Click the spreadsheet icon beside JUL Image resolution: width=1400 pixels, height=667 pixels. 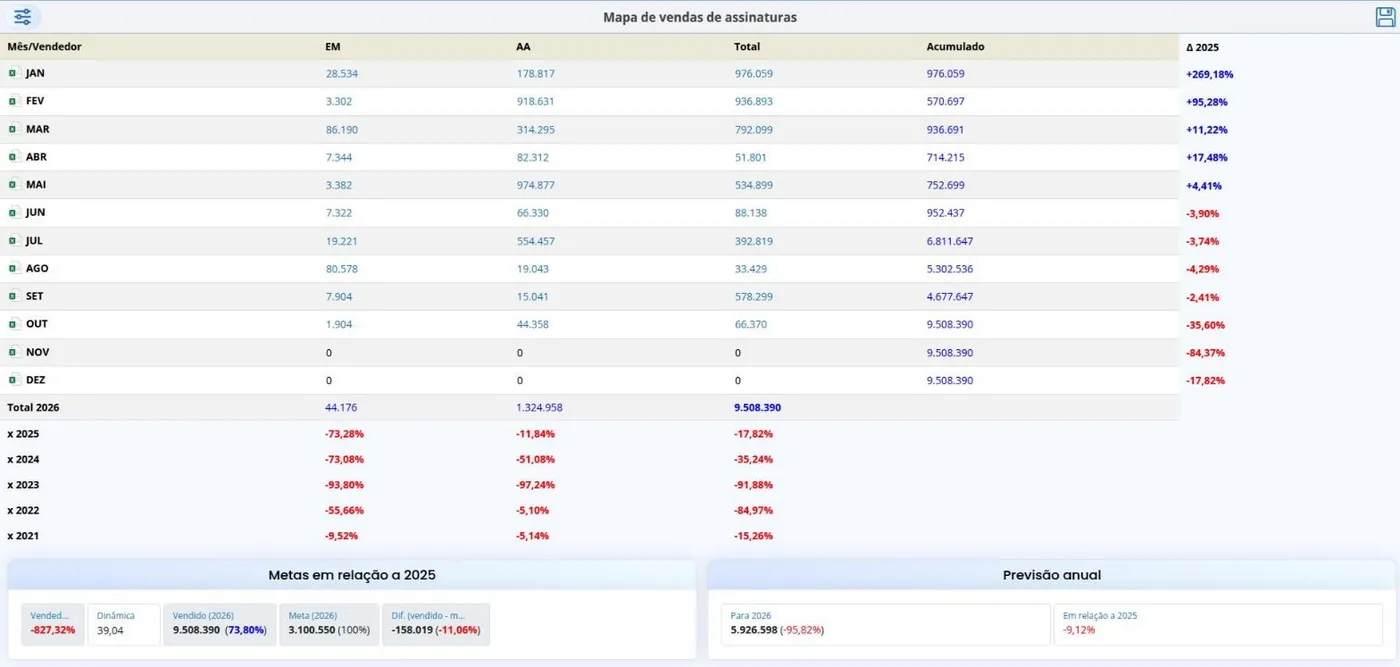coord(13,241)
